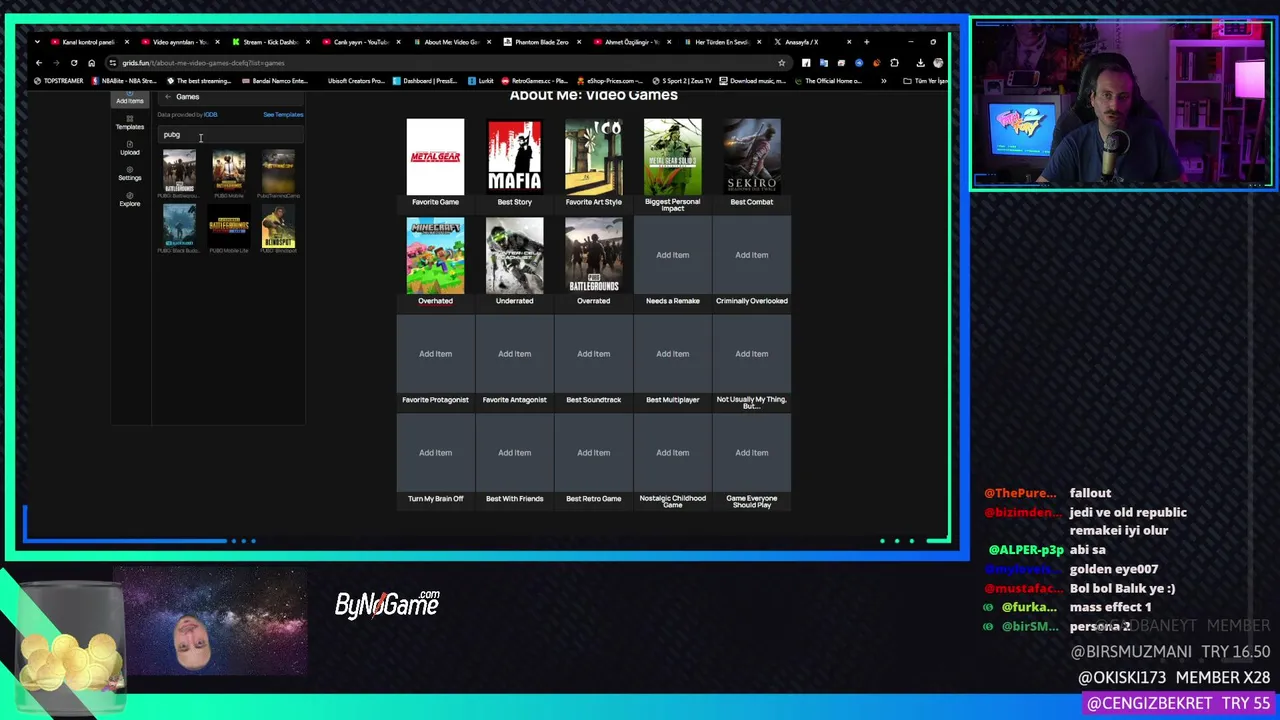This screenshot has height=720, width=1280.
Task: Add an item to Game Everyone Should Play
Action: [x=752, y=453]
